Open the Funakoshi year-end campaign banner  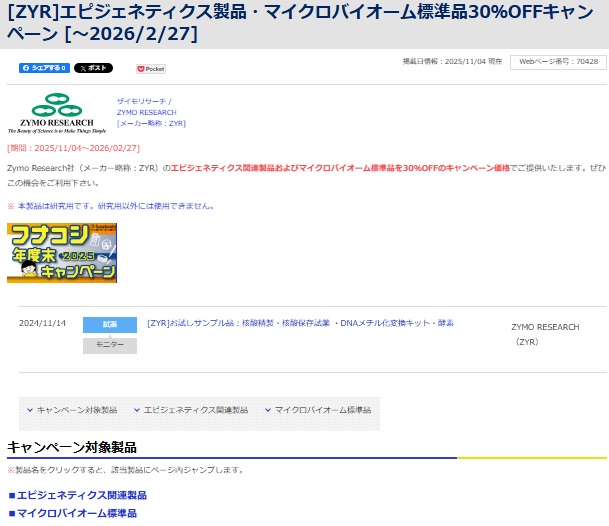pyautogui.click(x=62, y=252)
